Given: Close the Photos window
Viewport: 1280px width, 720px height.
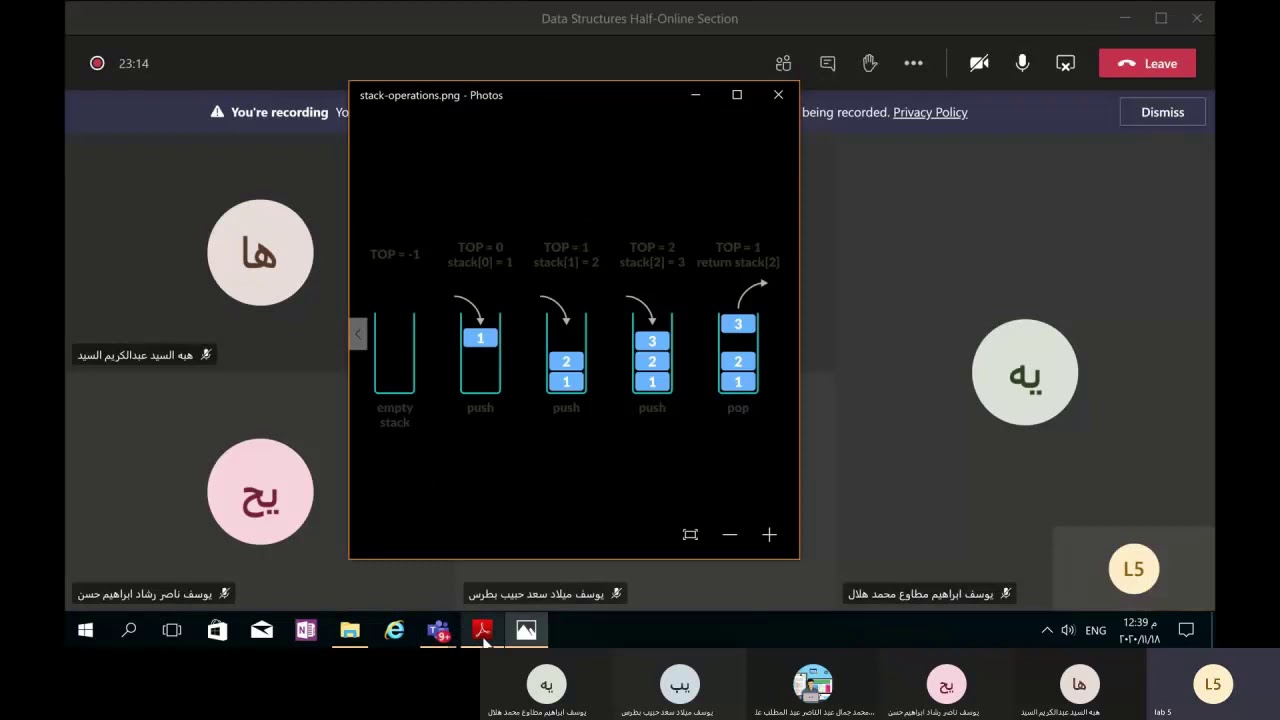Looking at the screenshot, I should click(778, 95).
